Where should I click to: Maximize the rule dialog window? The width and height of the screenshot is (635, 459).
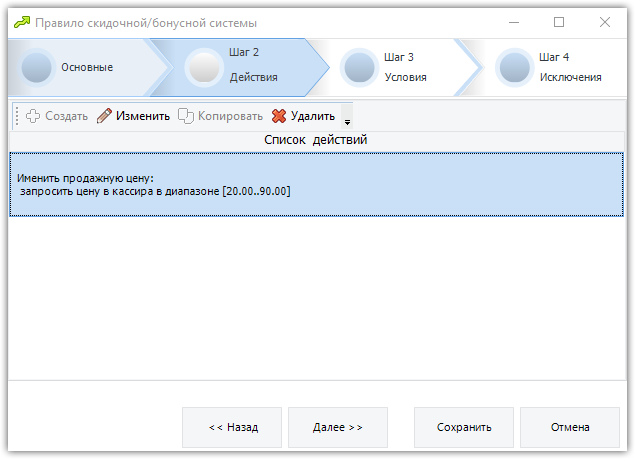tap(559, 22)
